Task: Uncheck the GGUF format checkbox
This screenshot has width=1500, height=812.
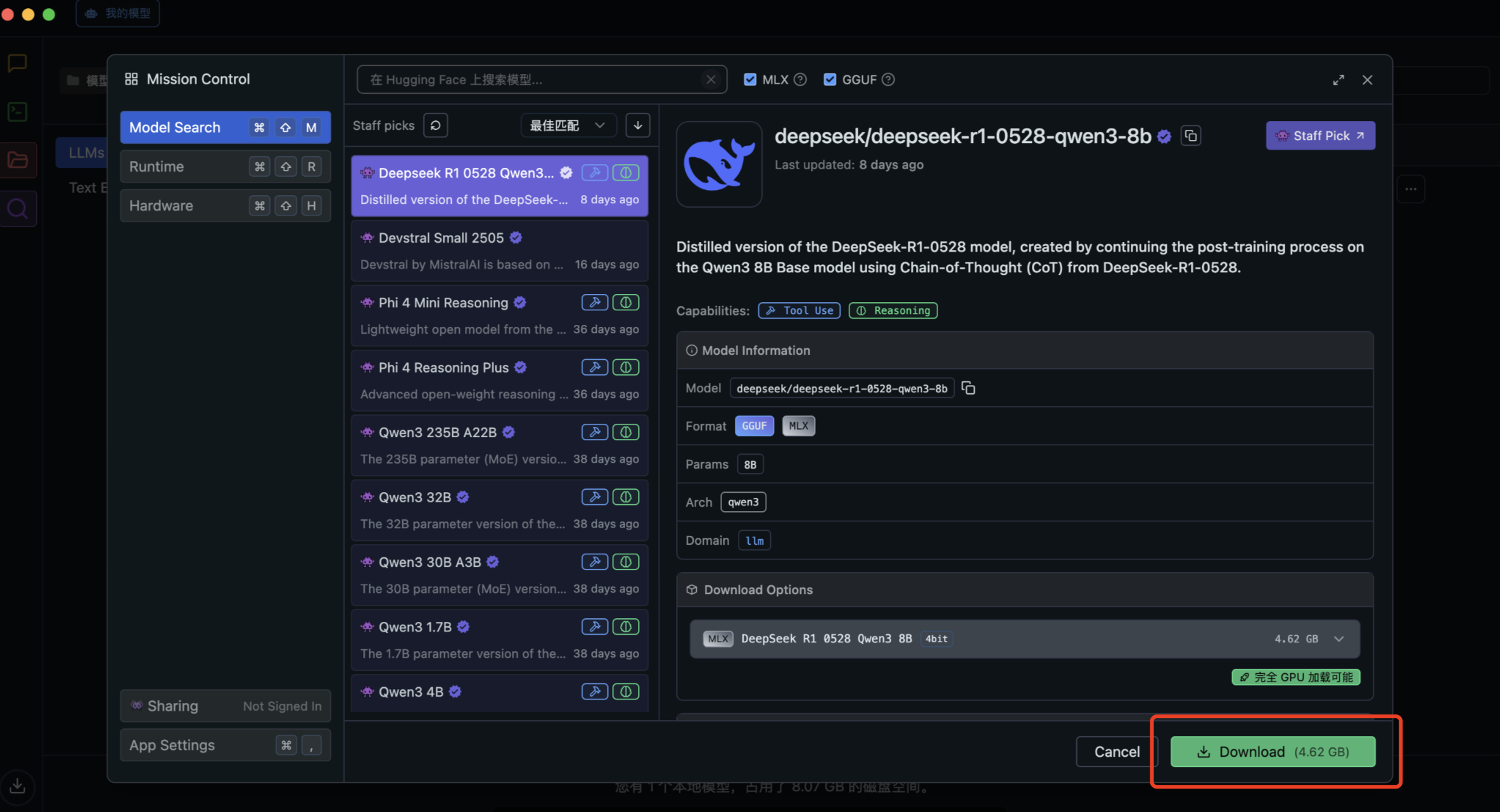Action: 830,80
